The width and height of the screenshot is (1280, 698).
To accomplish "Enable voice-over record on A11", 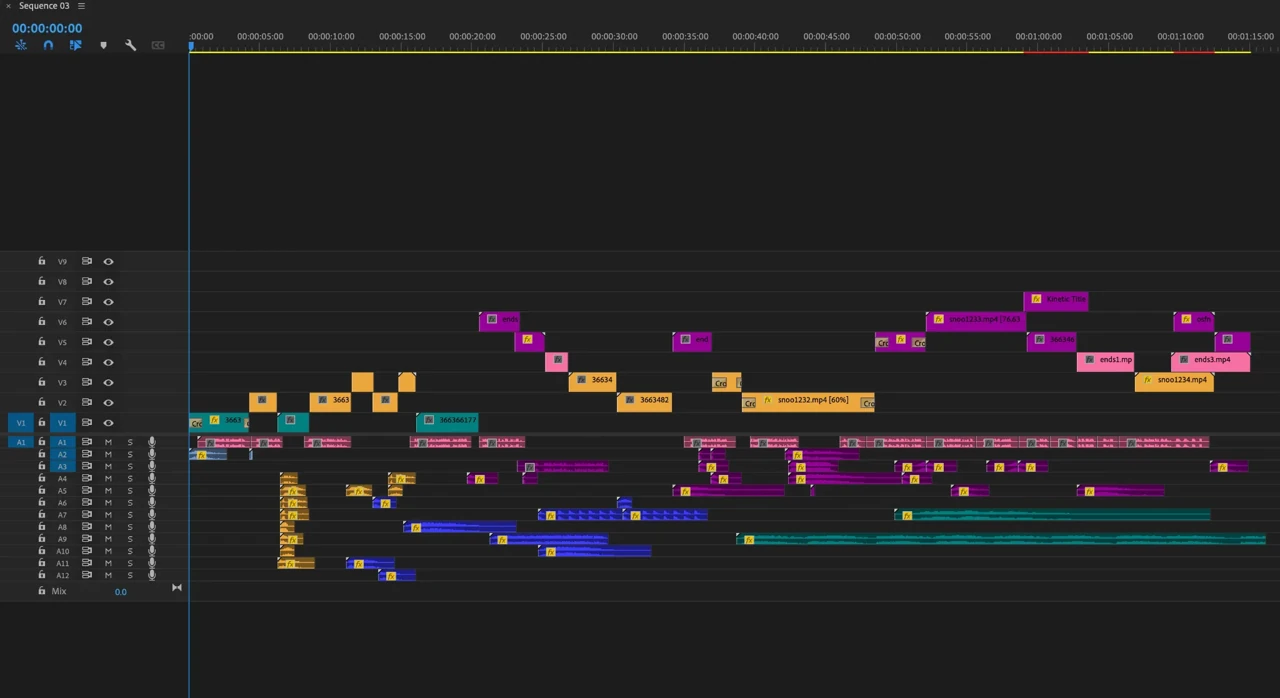I will [152, 563].
